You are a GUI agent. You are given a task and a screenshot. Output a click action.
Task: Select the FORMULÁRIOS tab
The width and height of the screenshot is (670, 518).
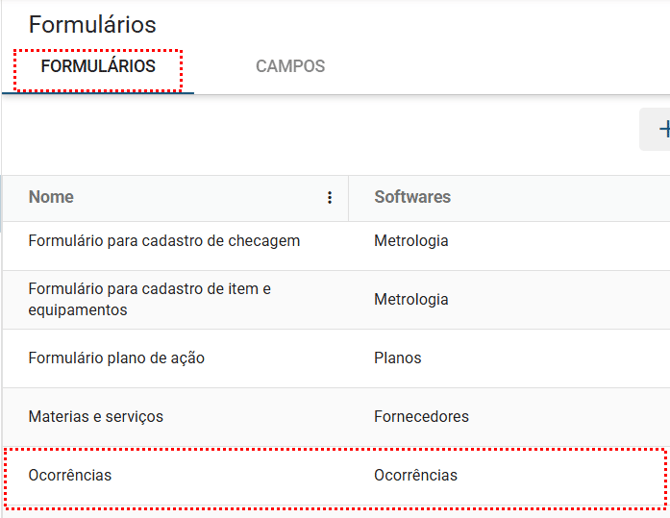(x=98, y=67)
